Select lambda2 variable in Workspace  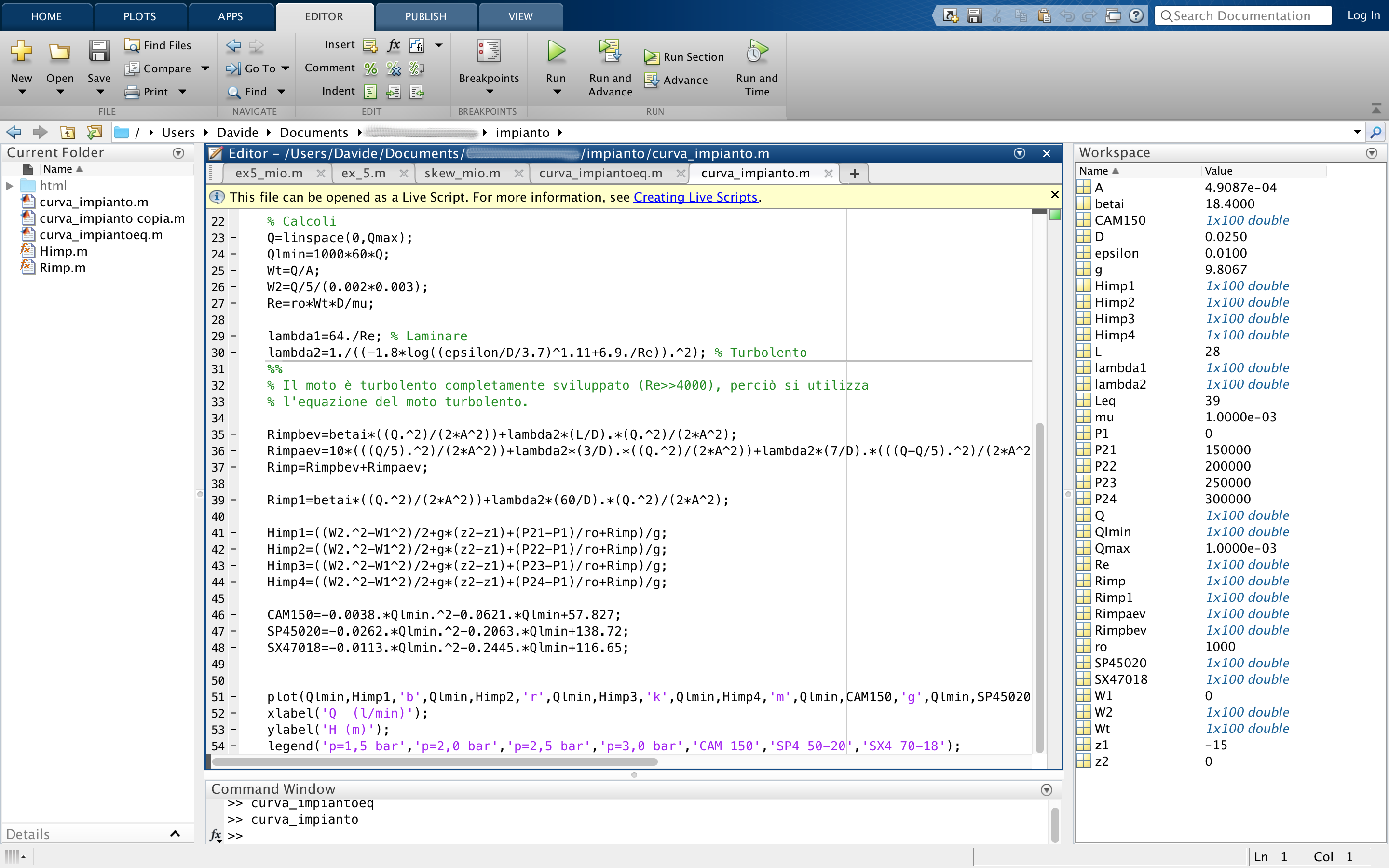(x=1120, y=384)
